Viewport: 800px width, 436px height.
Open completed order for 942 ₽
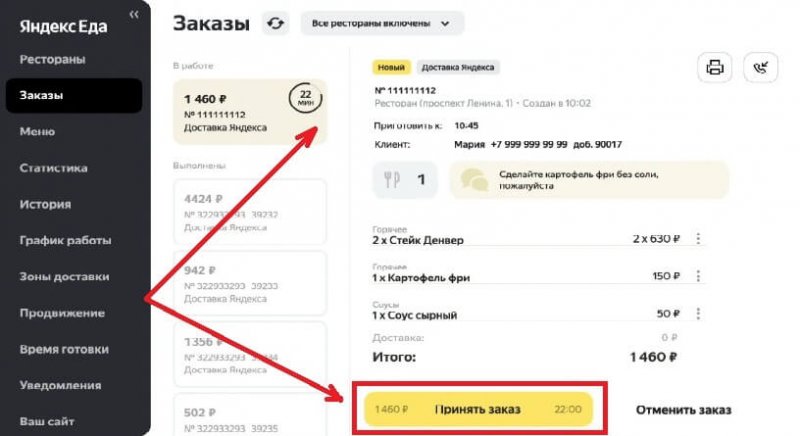[x=249, y=284]
